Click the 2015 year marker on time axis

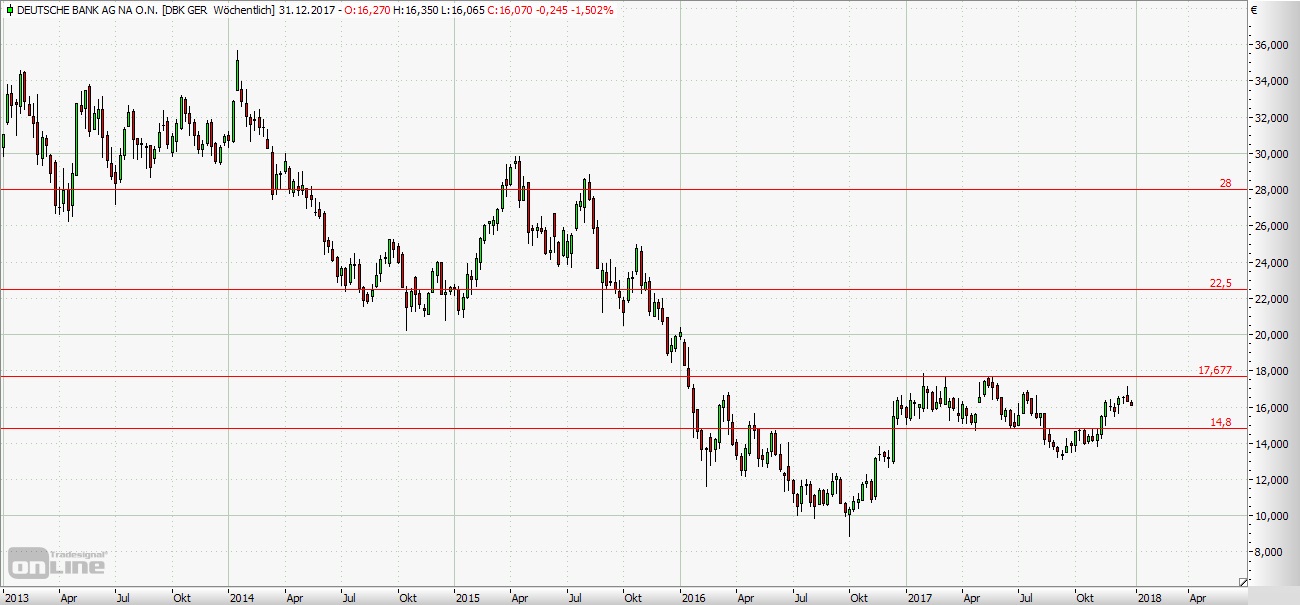(x=467, y=597)
